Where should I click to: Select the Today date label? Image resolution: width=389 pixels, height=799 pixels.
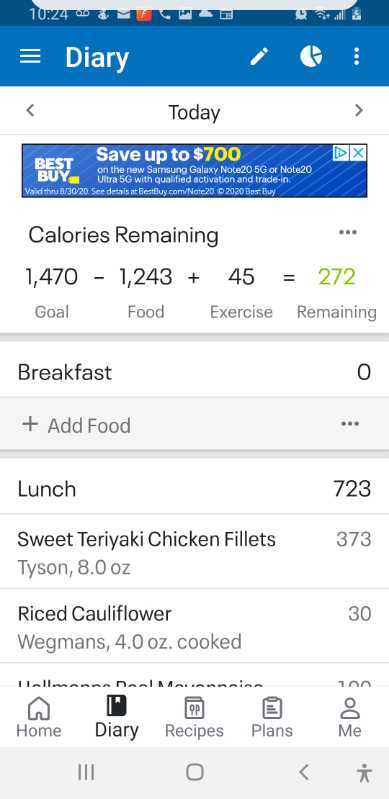pos(194,112)
